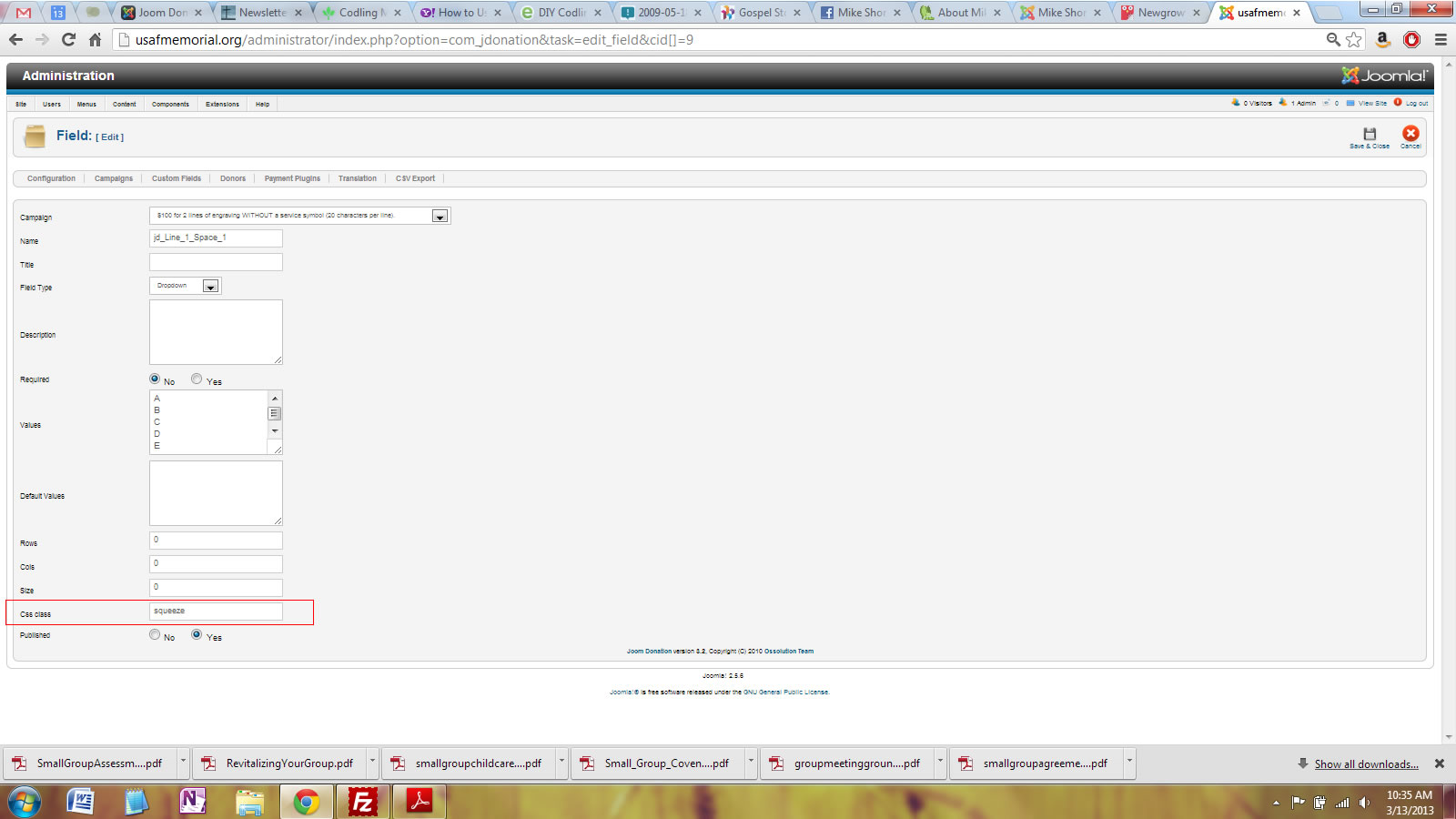The image size is (1456, 819).
Task: Click the Amazon extension icon
Action: 1382,39
